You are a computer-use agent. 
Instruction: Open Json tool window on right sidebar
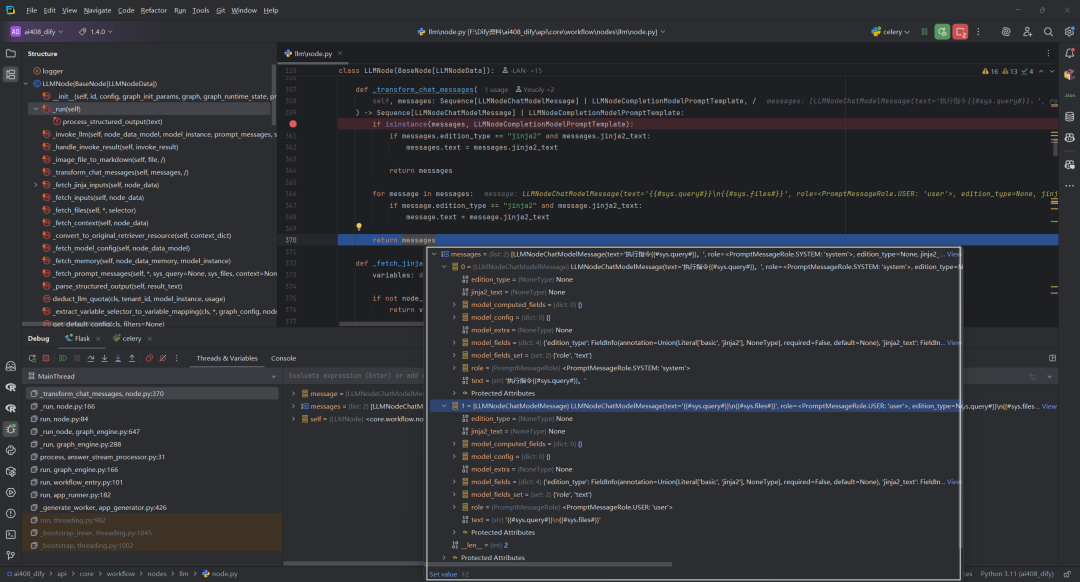tap(1069, 95)
